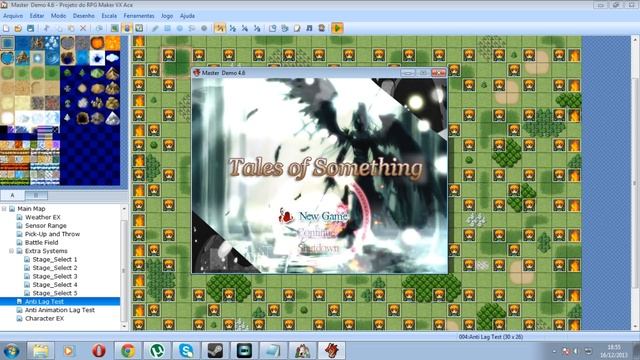Open the Database editor
This screenshot has width=640, height=360.
coord(273,28)
